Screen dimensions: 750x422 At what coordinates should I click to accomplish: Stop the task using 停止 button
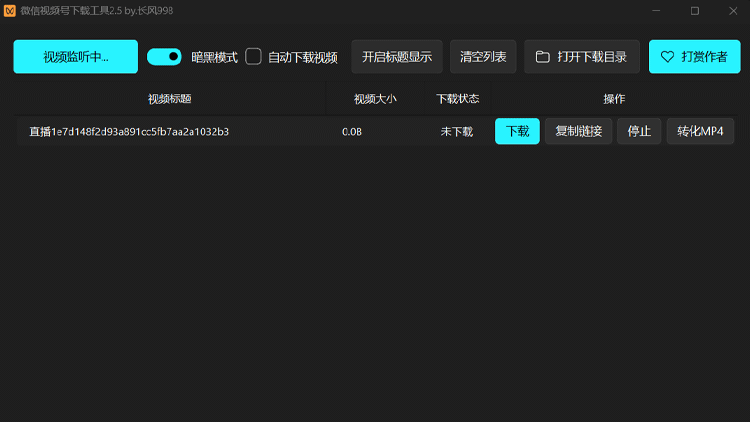(x=639, y=131)
